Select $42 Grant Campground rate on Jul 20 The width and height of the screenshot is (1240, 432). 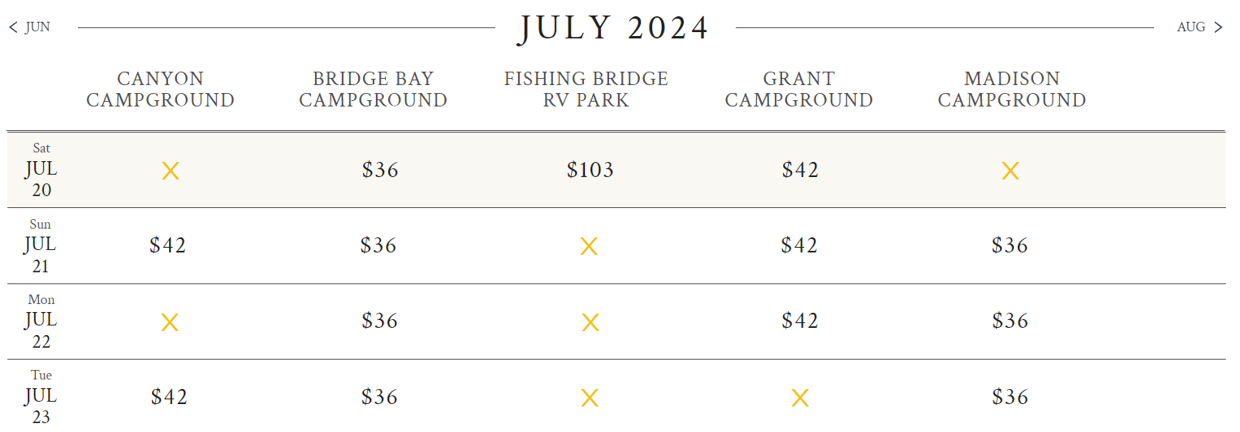(x=800, y=170)
